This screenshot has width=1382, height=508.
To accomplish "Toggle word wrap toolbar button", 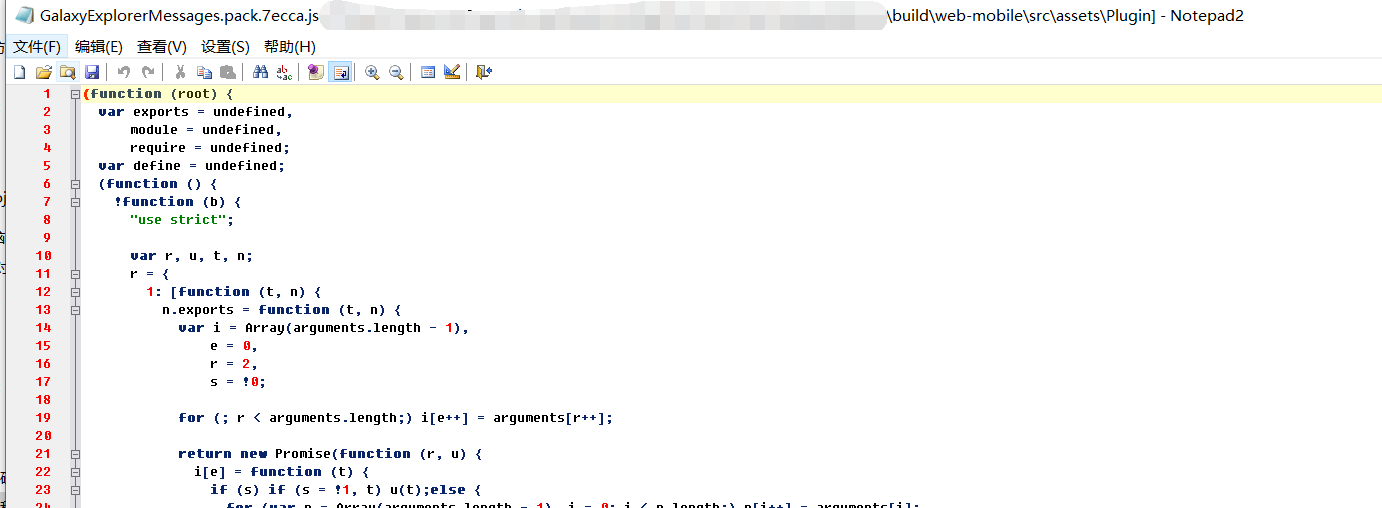I will pyautogui.click(x=340, y=72).
